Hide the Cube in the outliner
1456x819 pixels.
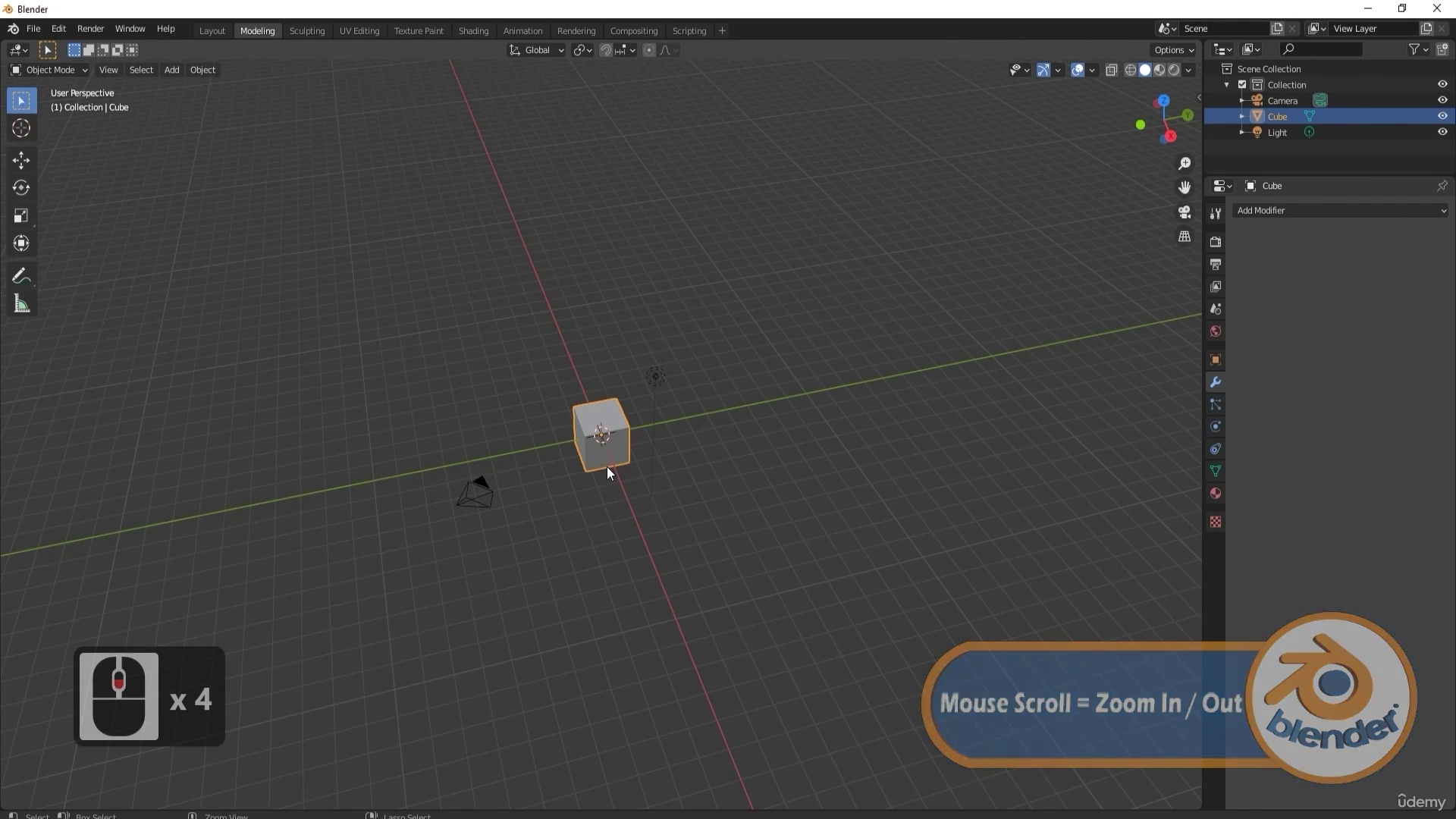pyautogui.click(x=1442, y=116)
